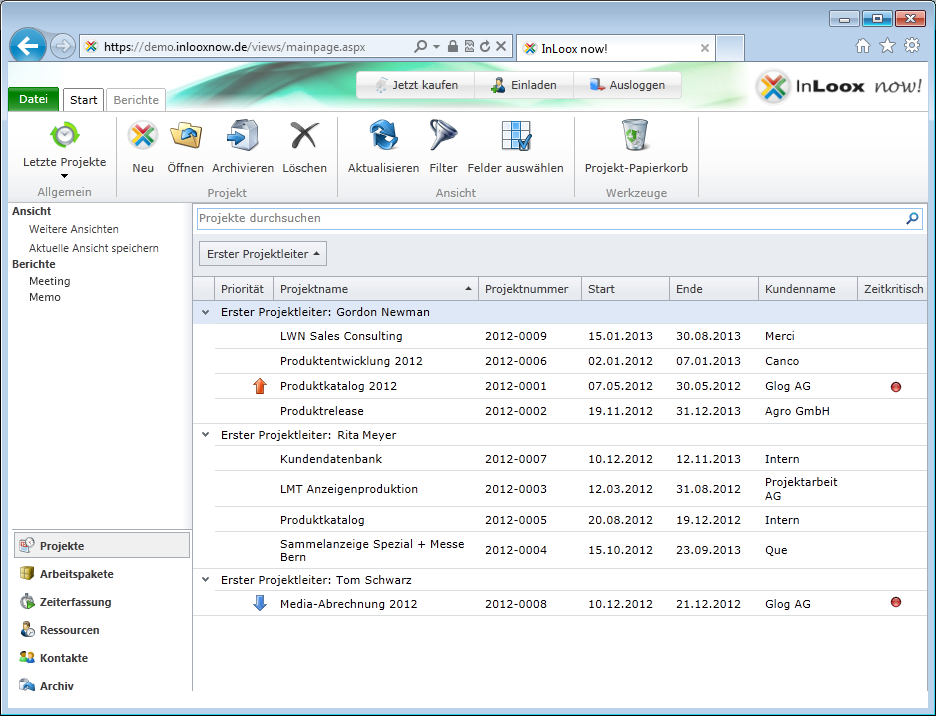This screenshot has height=716, width=936.
Task: Select the LWN Sales Consulting project row
Action: click(x=570, y=336)
